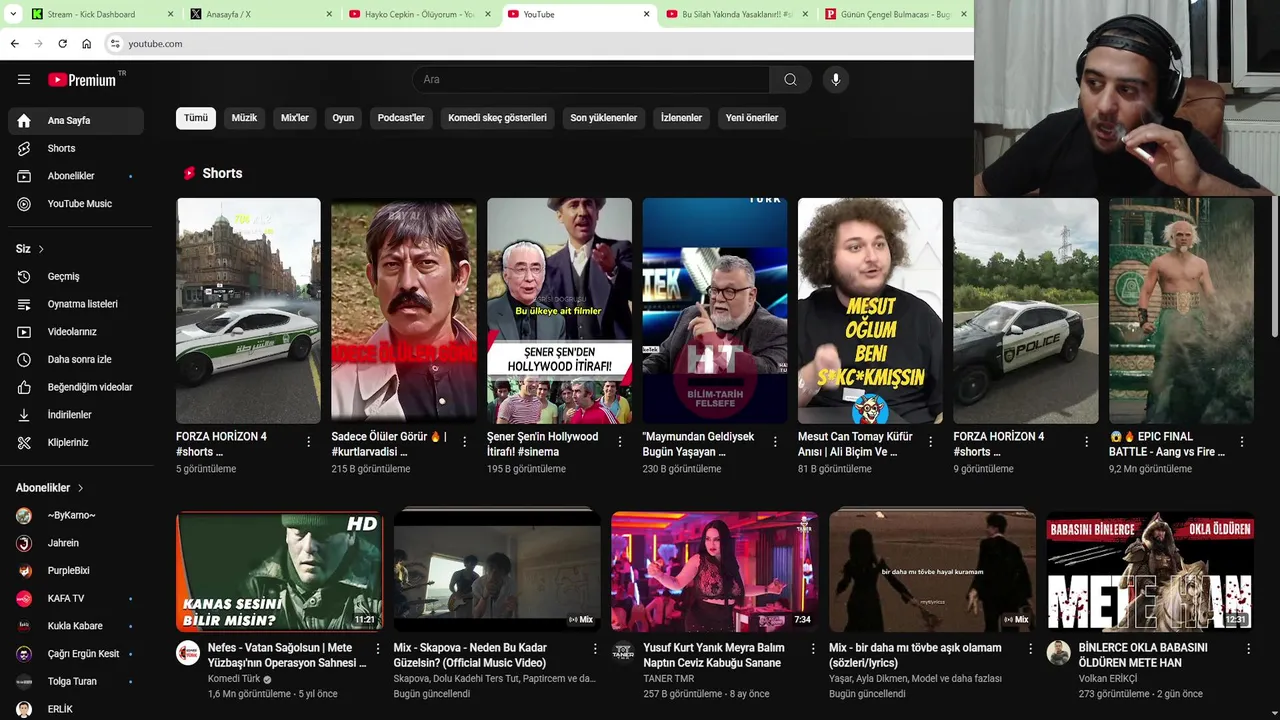The height and width of the screenshot is (720, 1280).
Task: Select Son yüklenenler chip
Action: 604,118
